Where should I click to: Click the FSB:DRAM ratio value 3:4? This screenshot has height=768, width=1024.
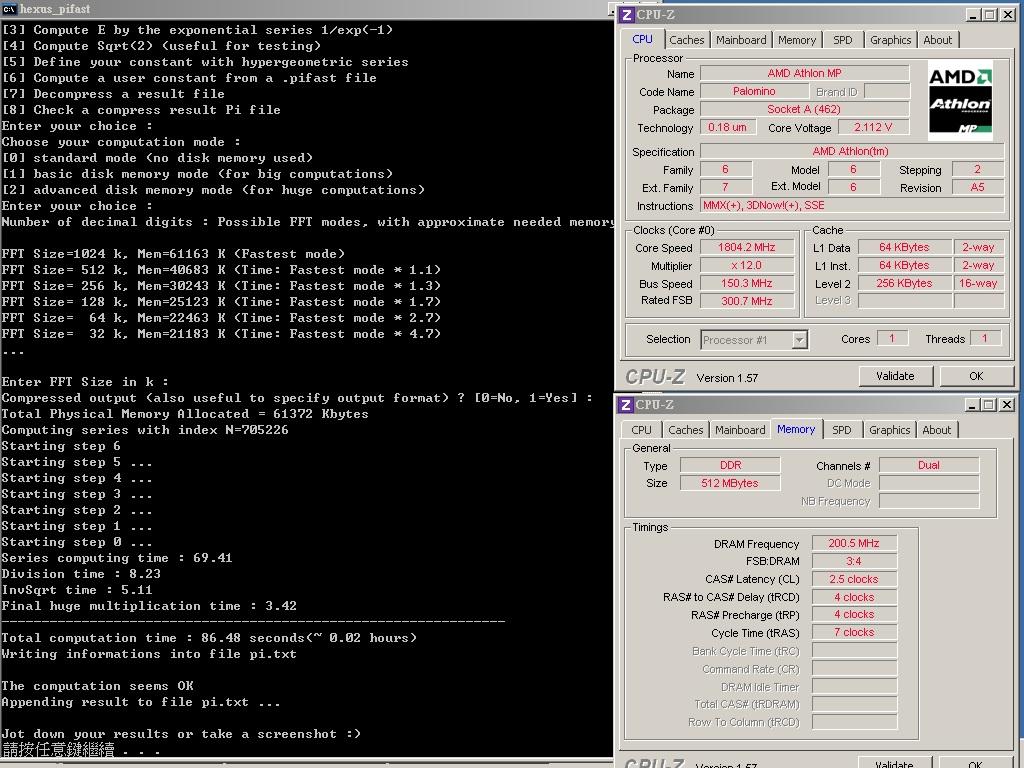[854, 561]
